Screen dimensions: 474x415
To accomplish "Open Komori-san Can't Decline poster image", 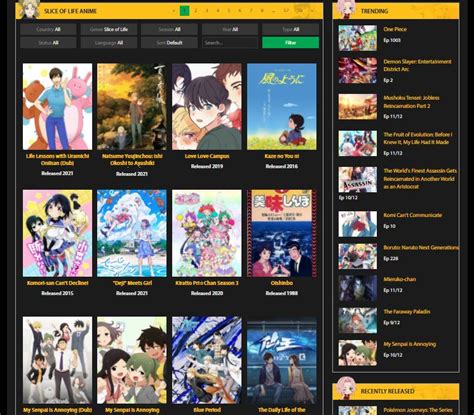I will pos(57,233).
